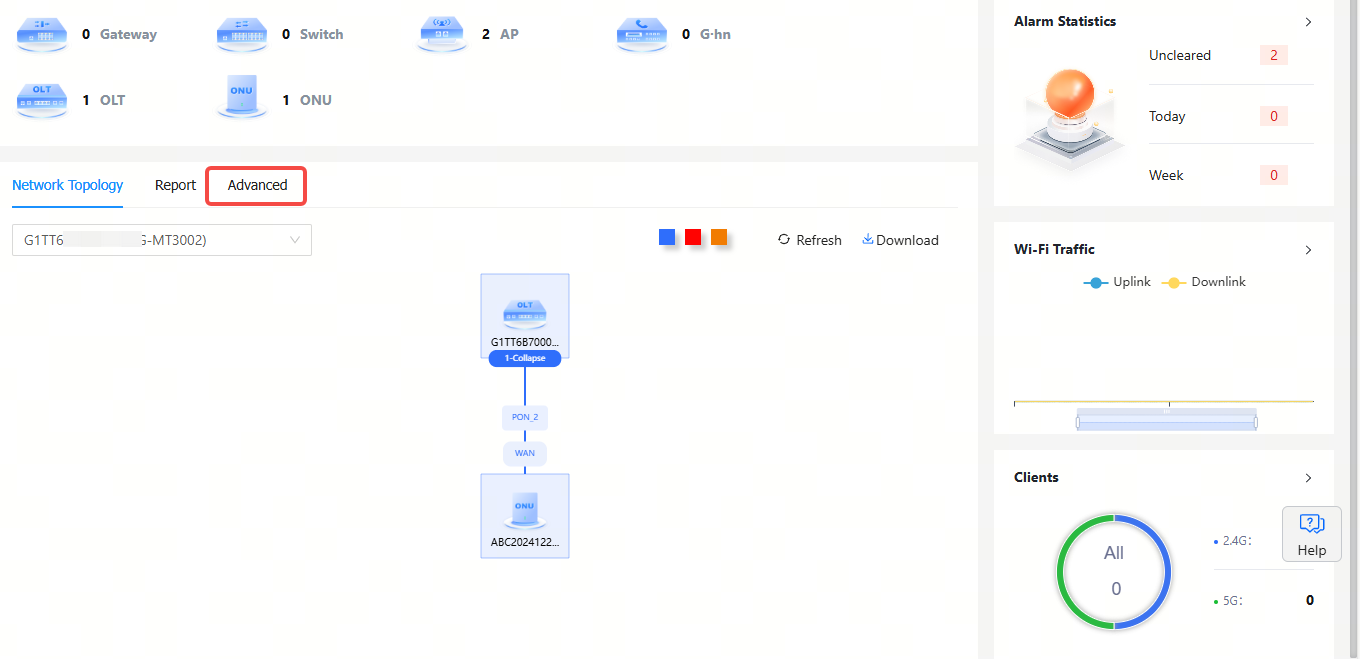Screen dimensions: 1360x659
Task: Toggle Downlink series in Wi-Fi Traffic legend
Action: [x=1203, y=282]
